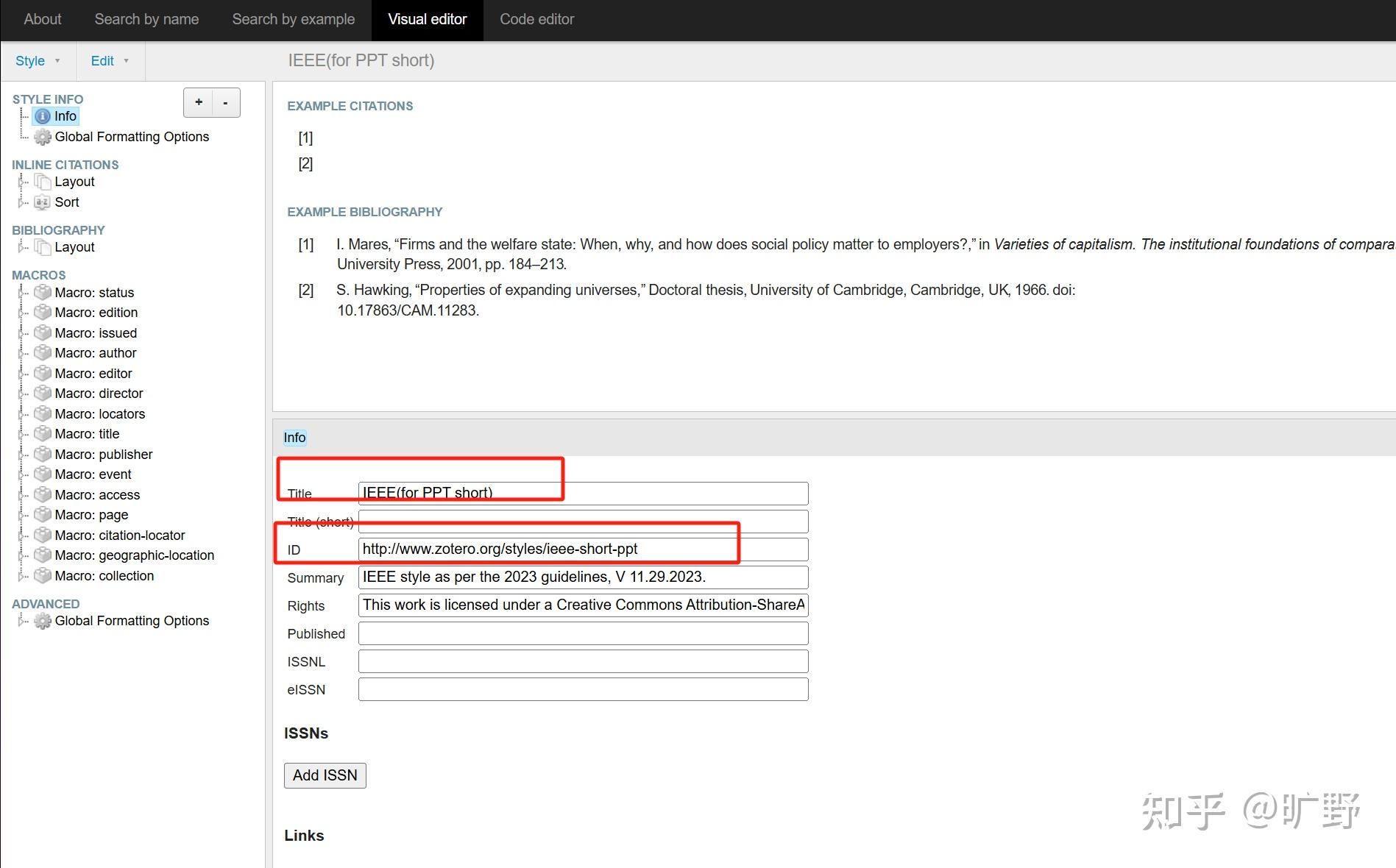Viewport: 1396px width, 868px height.
Task: Click the Layout icon under Bibliography
Action: click(x=43, y=247)
